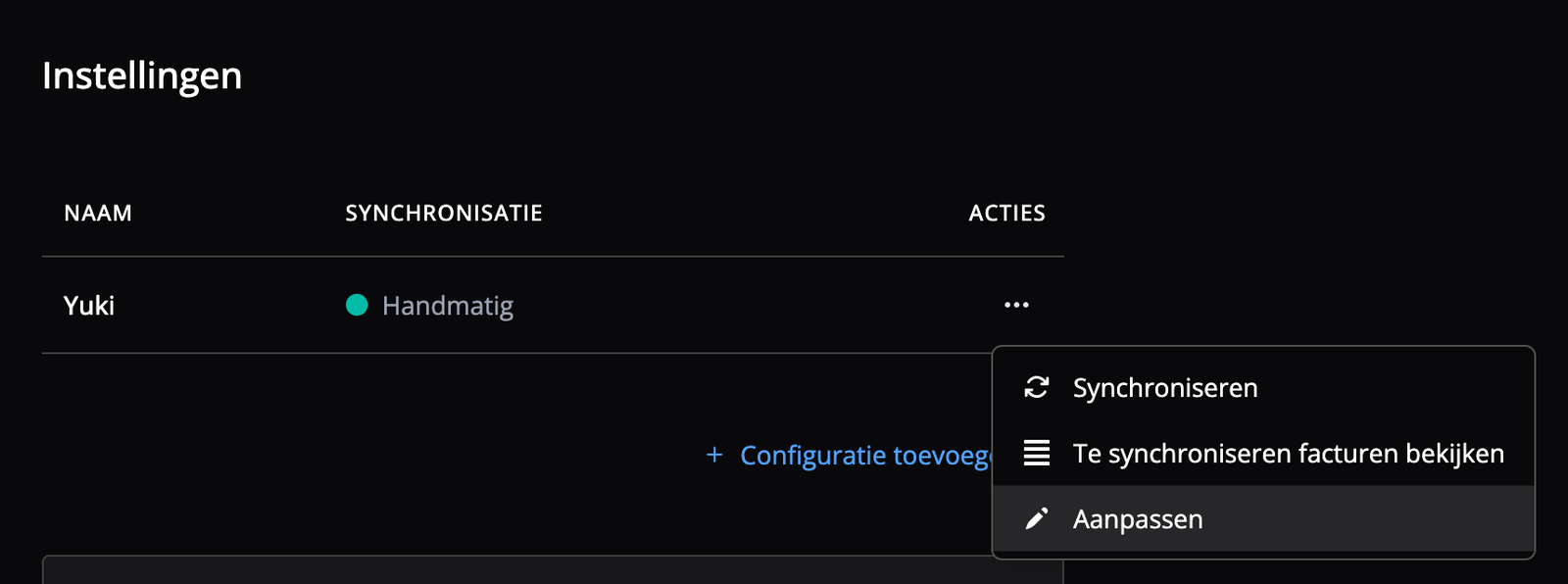Open Te synchroniseren facturen bekijken
Viewport: 1568px width, 584px height.
coord(1289,454)
